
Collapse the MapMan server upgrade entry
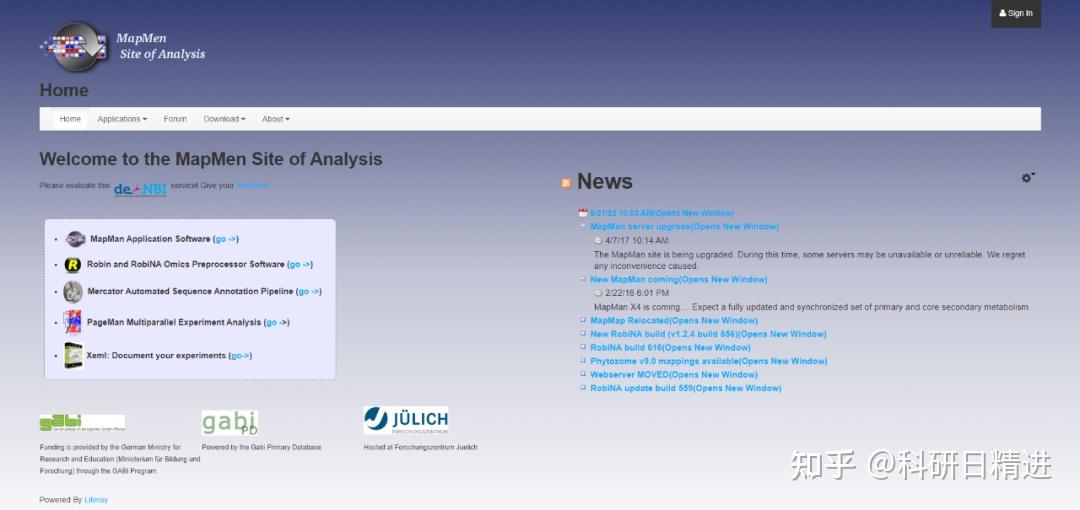point(583,226)
